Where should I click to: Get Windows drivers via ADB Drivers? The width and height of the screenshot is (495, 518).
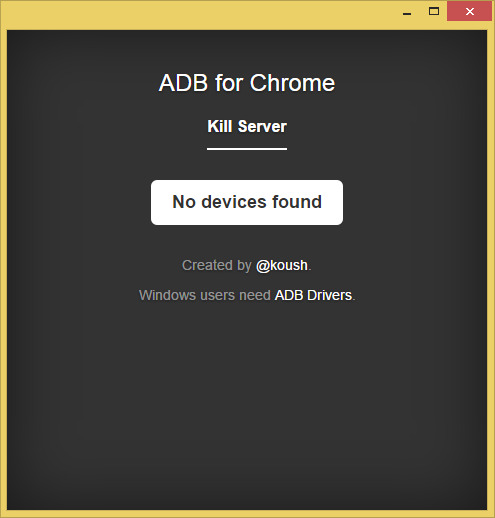[313, 295]
